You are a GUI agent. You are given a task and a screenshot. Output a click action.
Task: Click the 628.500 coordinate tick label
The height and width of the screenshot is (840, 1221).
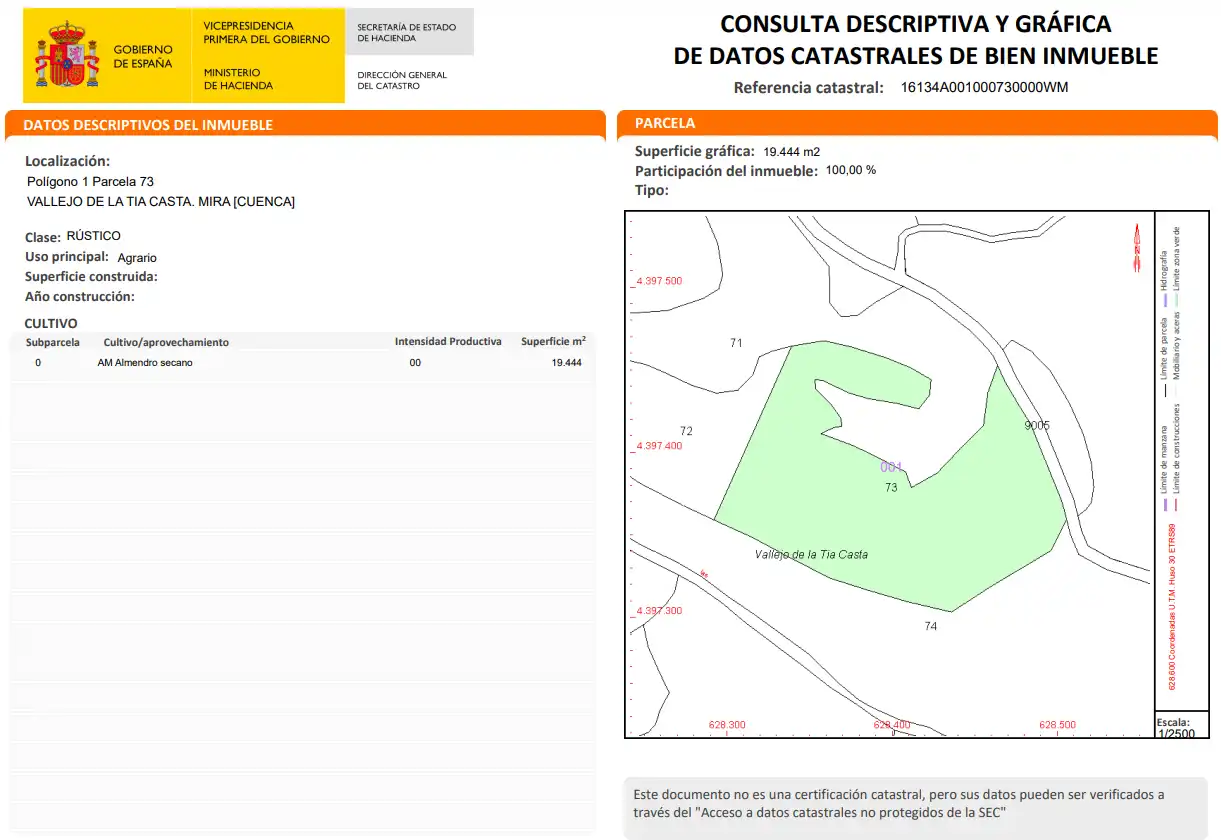pyautogui.click(x=1057, y=725)
